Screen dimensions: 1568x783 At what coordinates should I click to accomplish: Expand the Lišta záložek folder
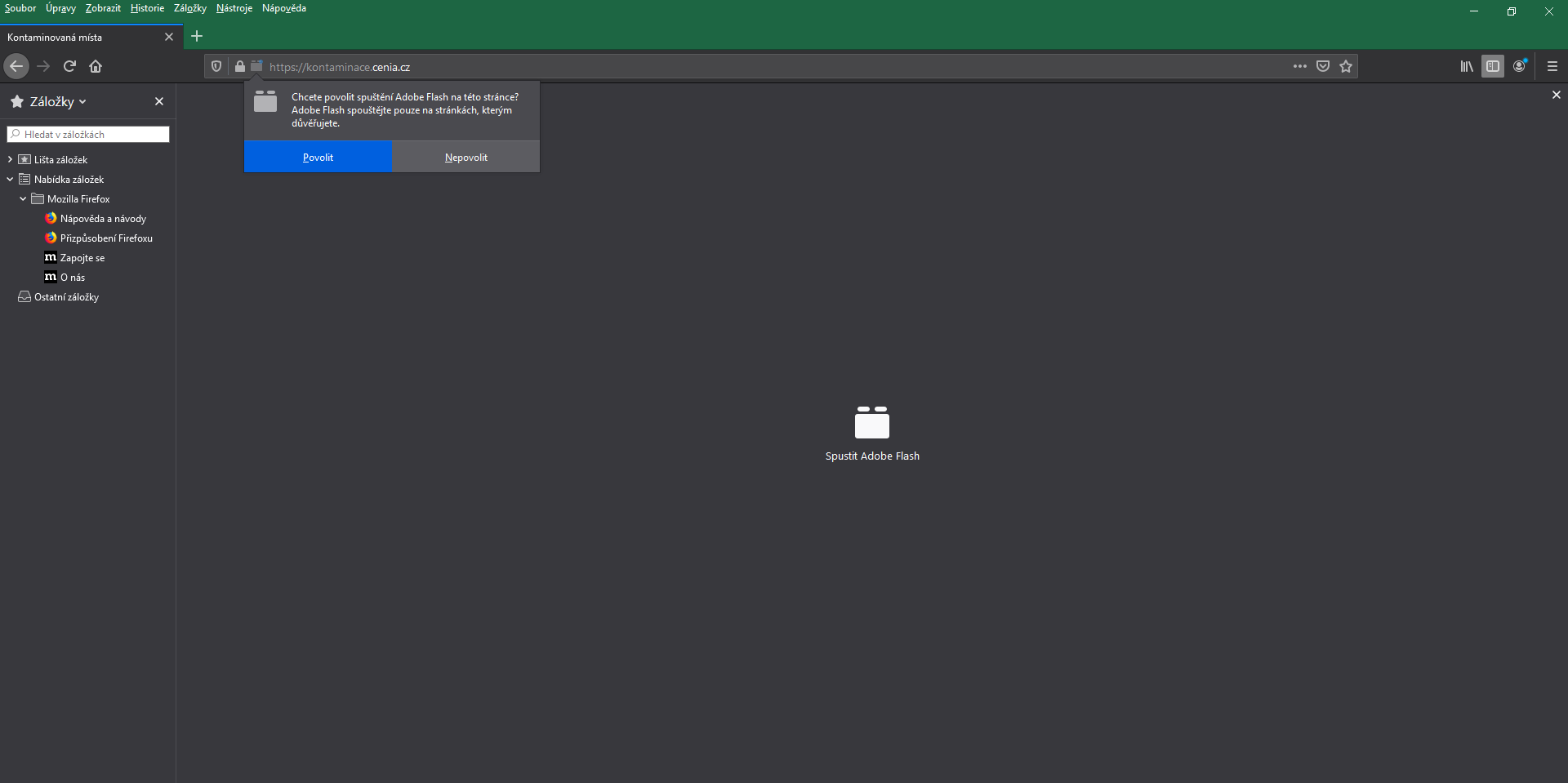point(10,160)
